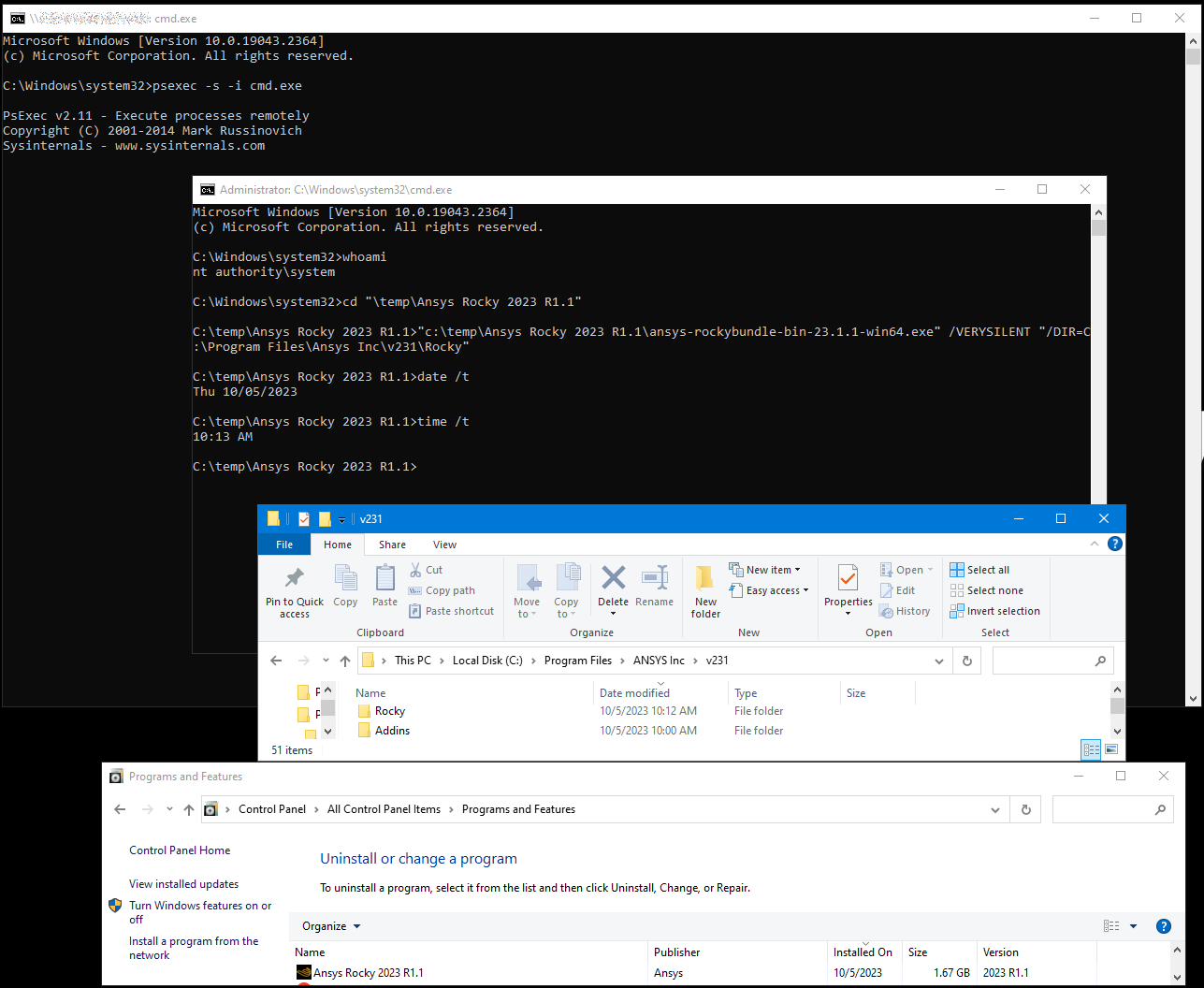Screen dimensions: 1204x988
Task: Click the New folder icon
Action: [x=705, y=577]
